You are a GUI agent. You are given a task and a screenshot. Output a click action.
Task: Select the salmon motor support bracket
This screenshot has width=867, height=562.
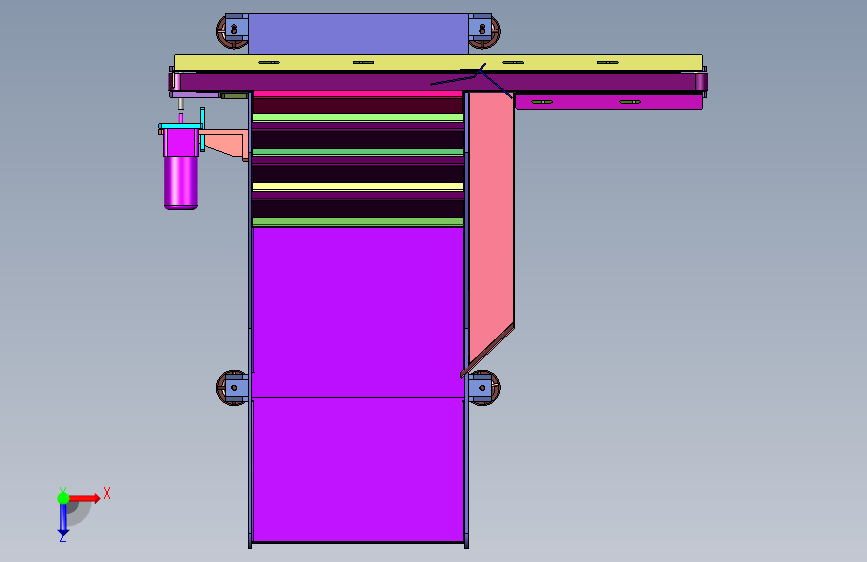tap(226, 143)
